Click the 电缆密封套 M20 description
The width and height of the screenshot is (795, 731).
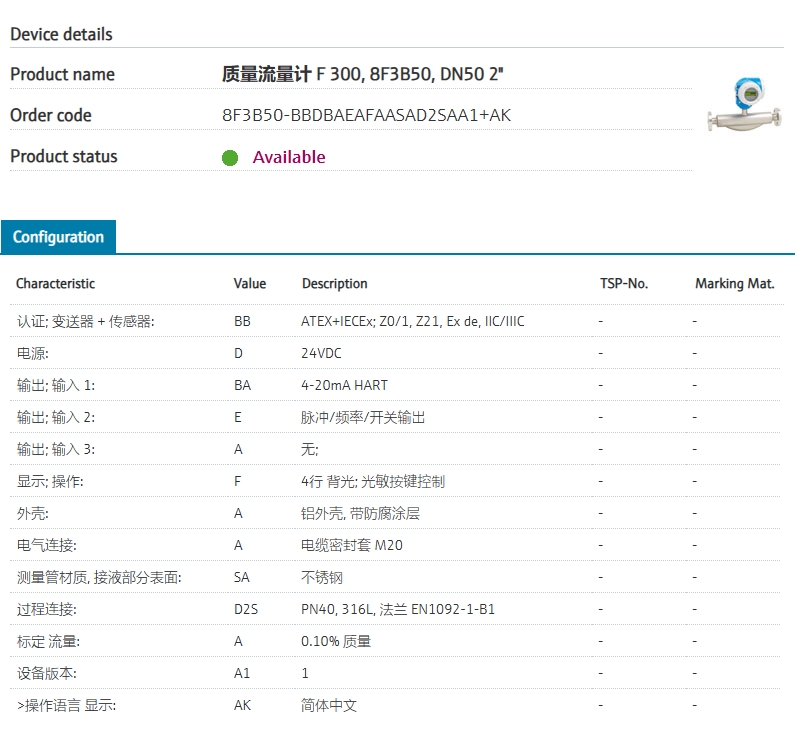pos(352,545)
